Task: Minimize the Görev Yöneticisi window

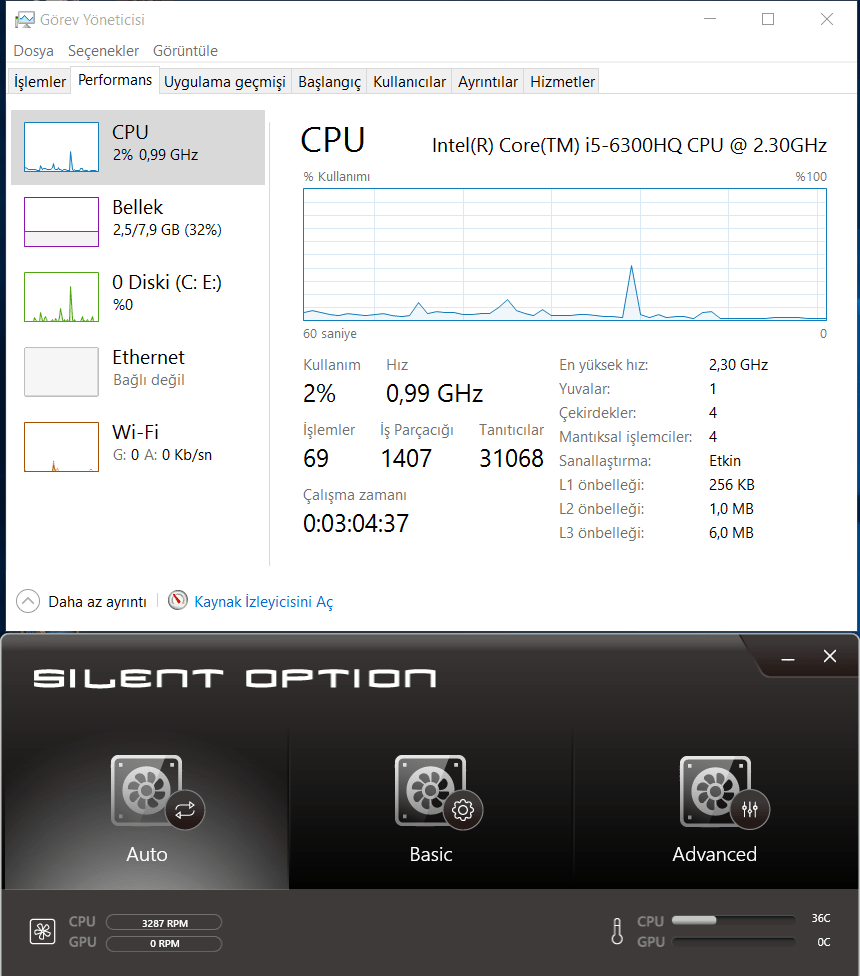Action: (710, 19)
